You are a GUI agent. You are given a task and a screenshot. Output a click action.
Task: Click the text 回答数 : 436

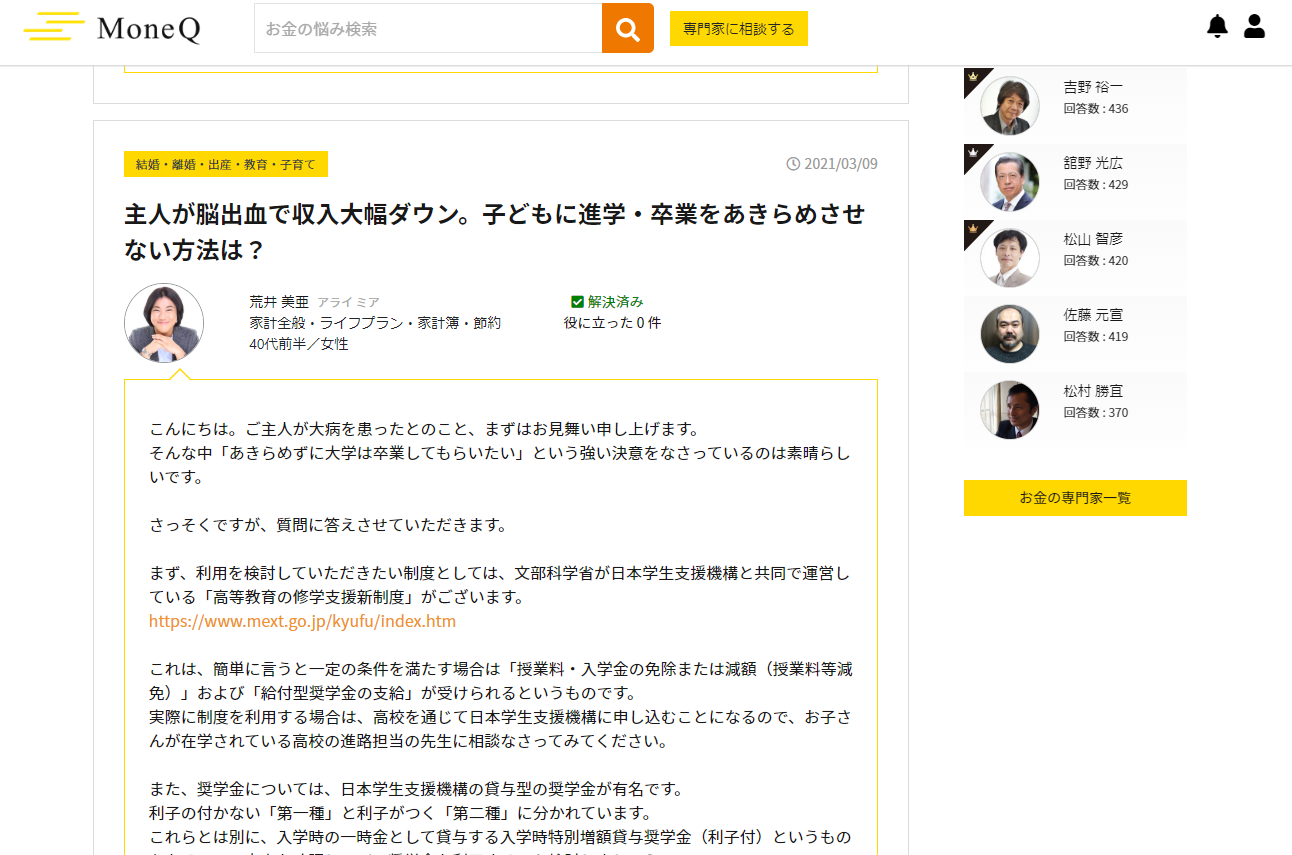click(x=1095, y=109)
